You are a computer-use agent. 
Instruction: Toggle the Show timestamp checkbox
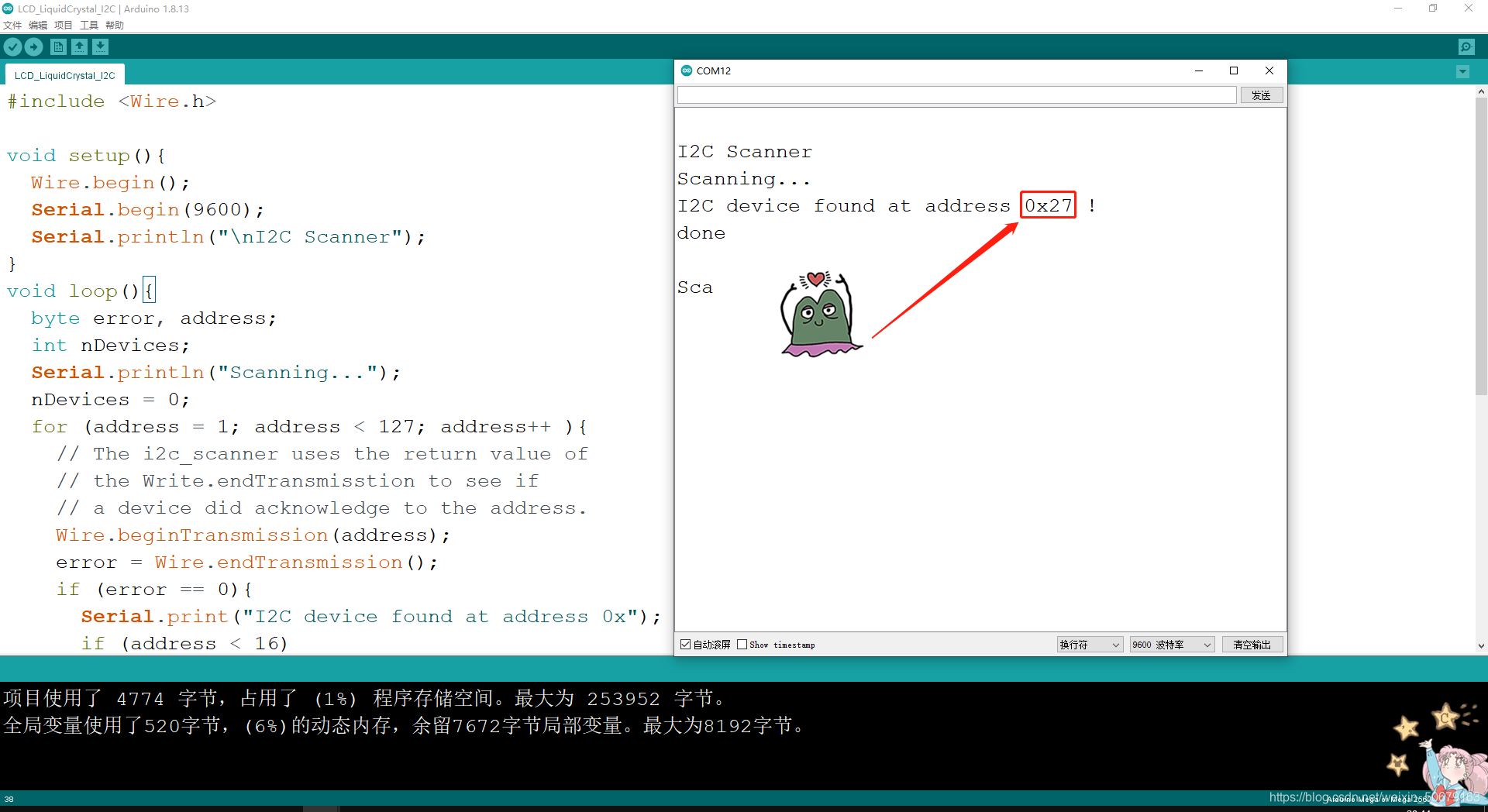pos(742,644)
